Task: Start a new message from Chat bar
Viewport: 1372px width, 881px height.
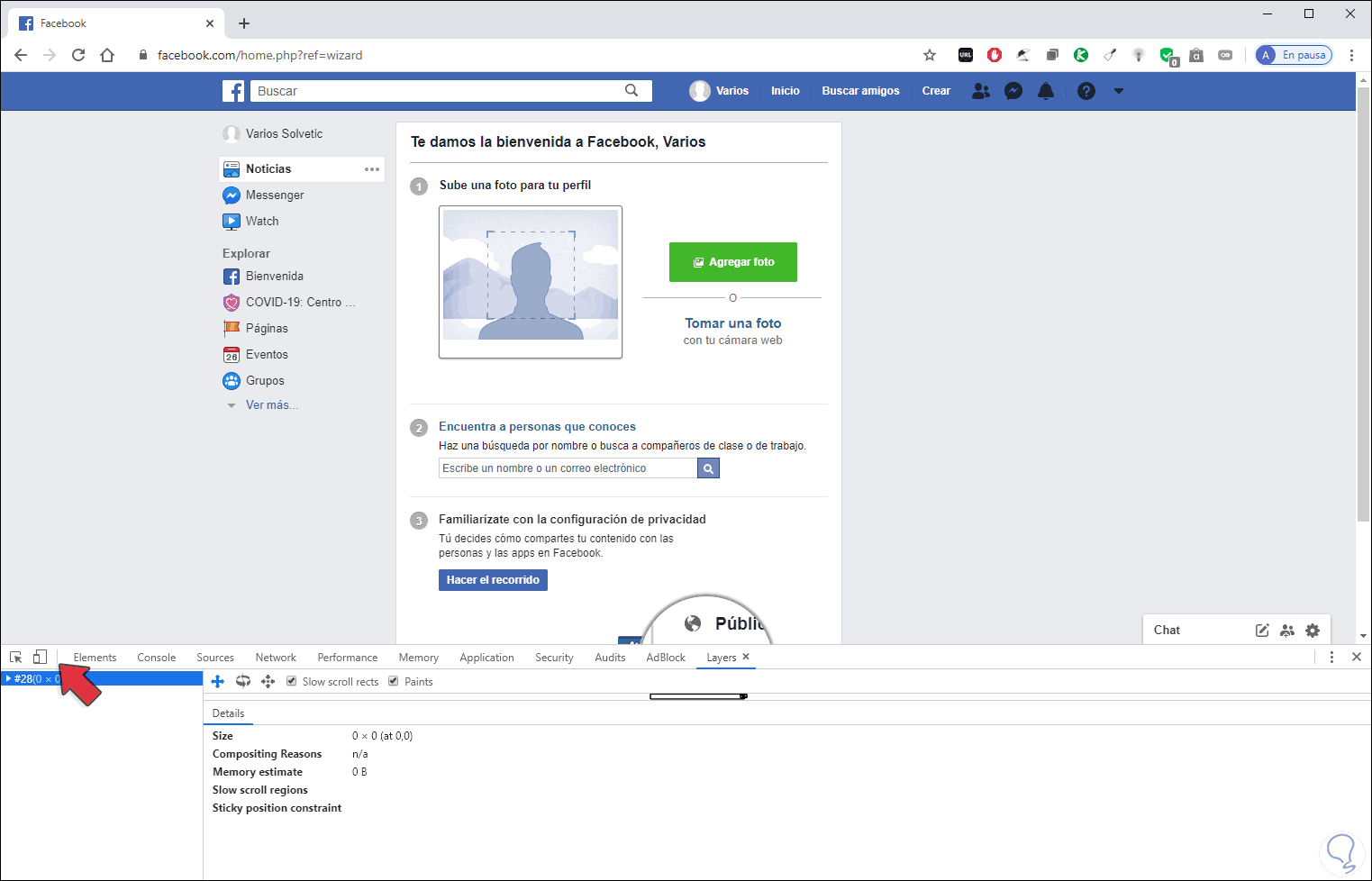Action: pos(1262,631)
